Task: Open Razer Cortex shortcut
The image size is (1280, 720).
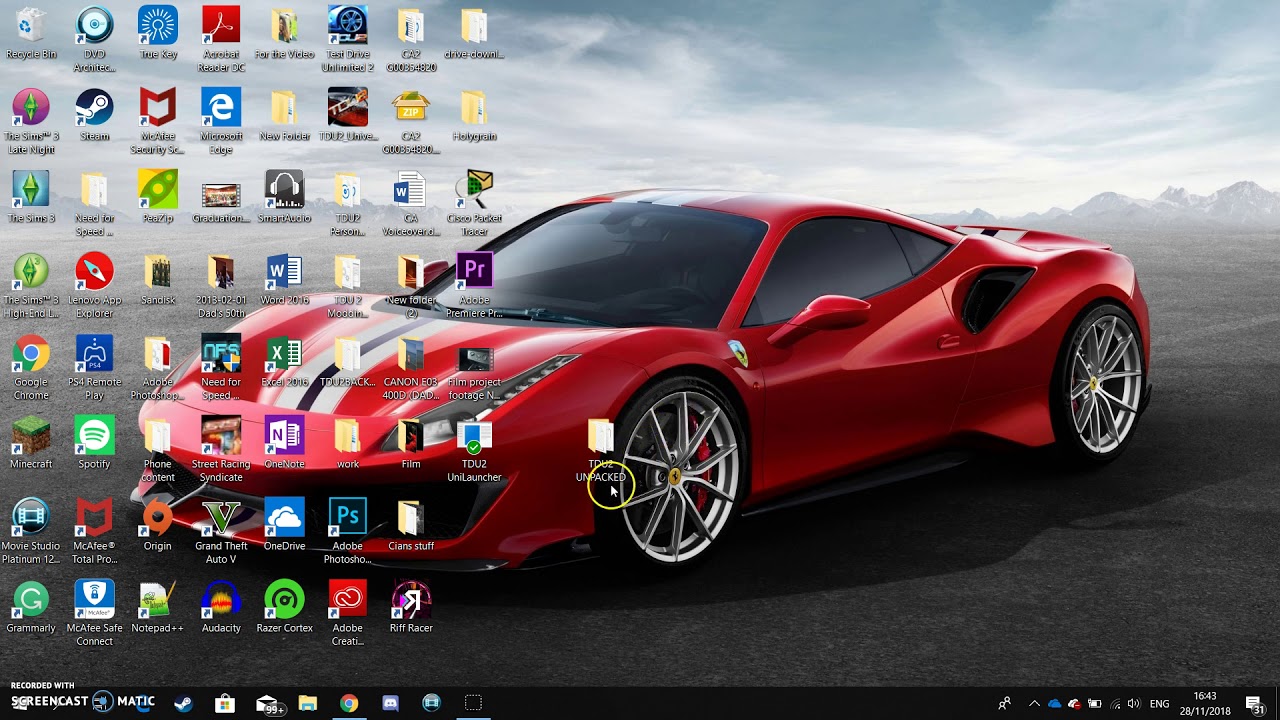Action: click(284, 607)
